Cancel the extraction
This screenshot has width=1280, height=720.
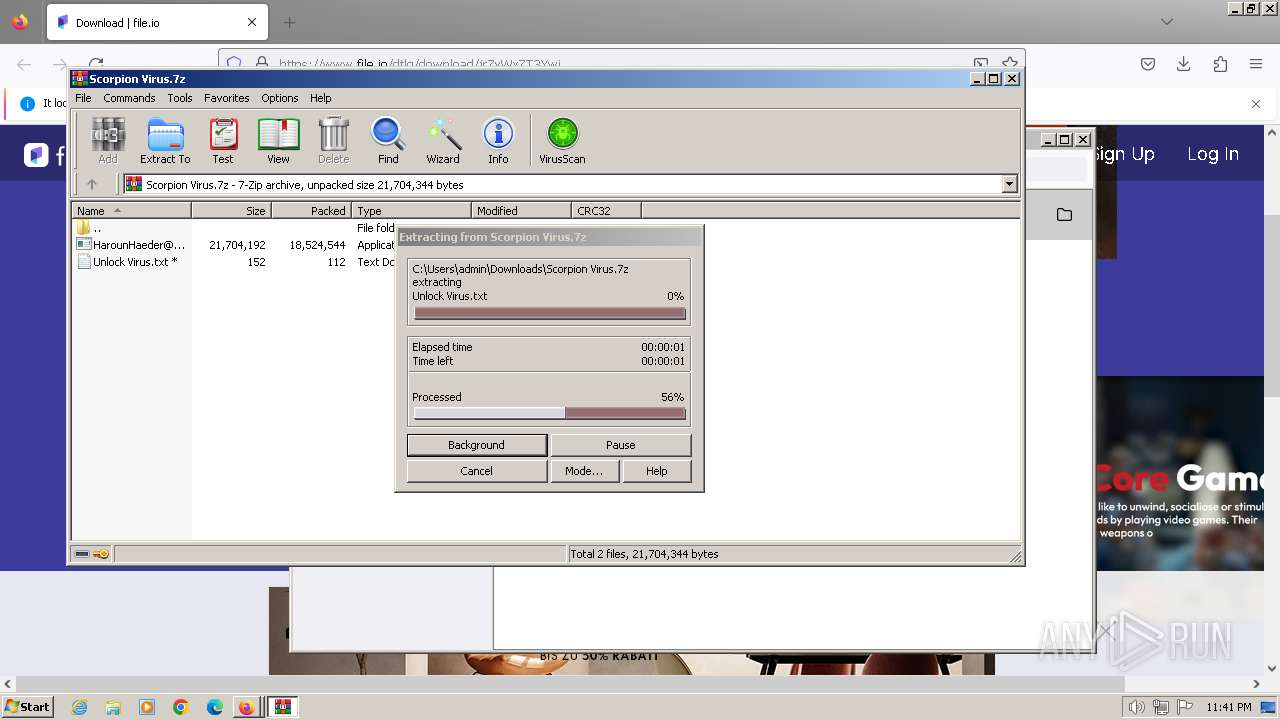(x=476, y=471)
